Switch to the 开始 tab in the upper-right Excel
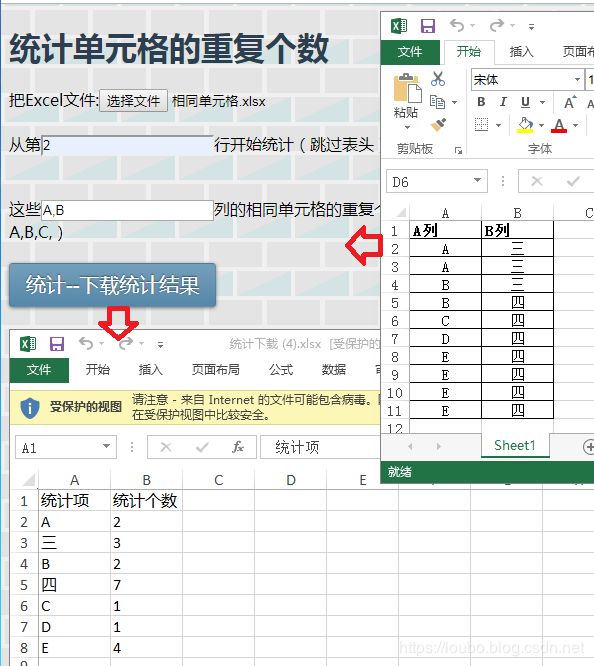Viewport: 594px width, 666px height. pyautogui.click(x=469, y=52)
